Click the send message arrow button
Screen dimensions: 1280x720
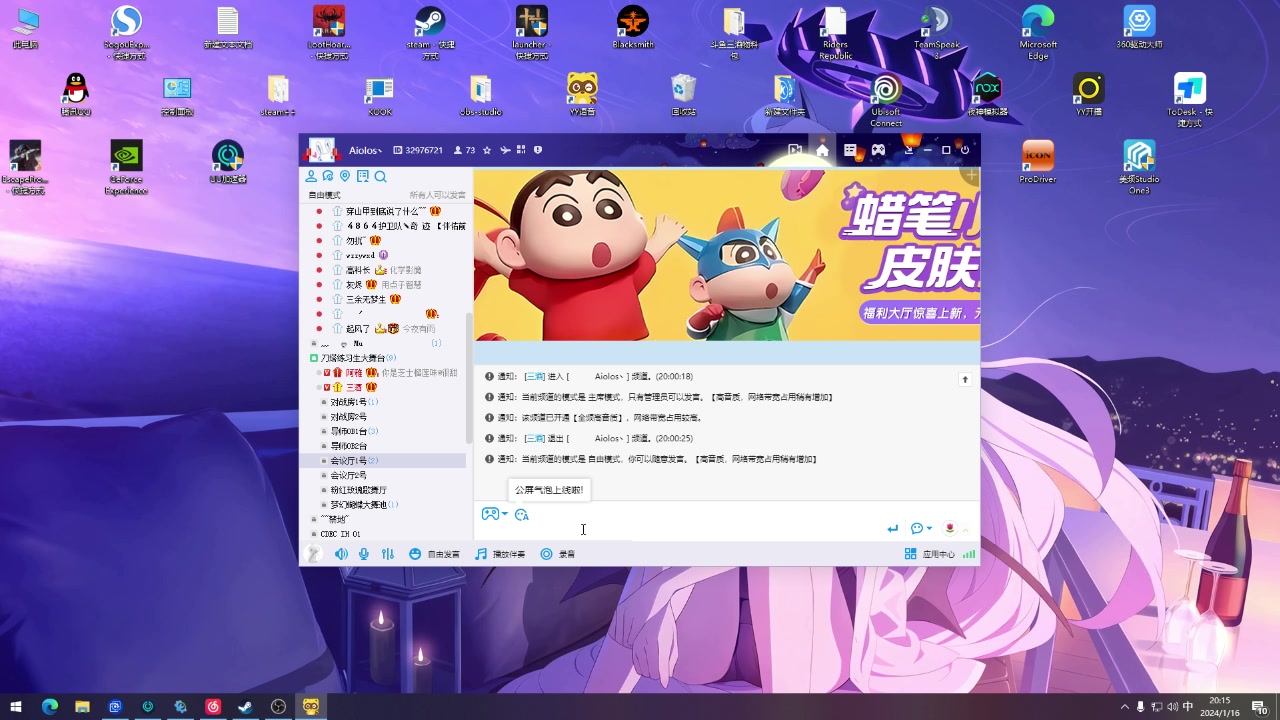click(893, 527)
